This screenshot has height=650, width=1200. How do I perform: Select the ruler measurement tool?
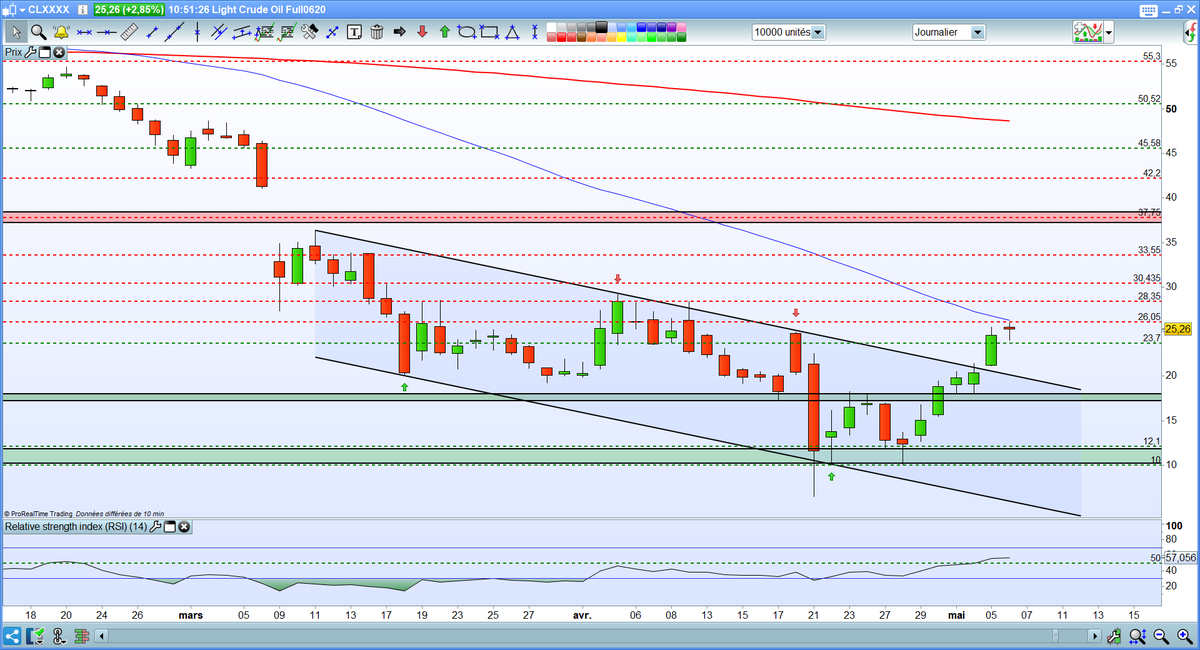(x=130, y=32)
